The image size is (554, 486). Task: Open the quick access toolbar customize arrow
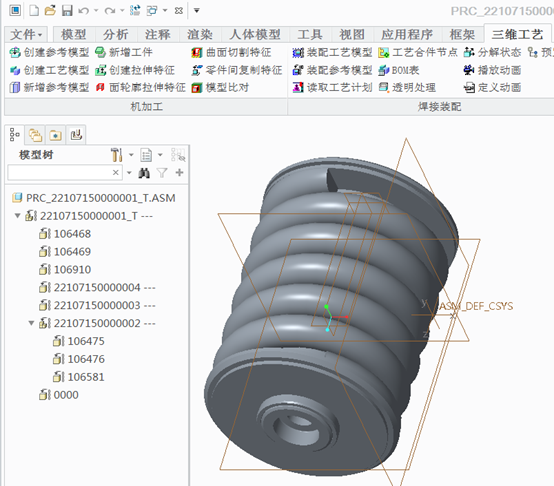click(197, 11)
